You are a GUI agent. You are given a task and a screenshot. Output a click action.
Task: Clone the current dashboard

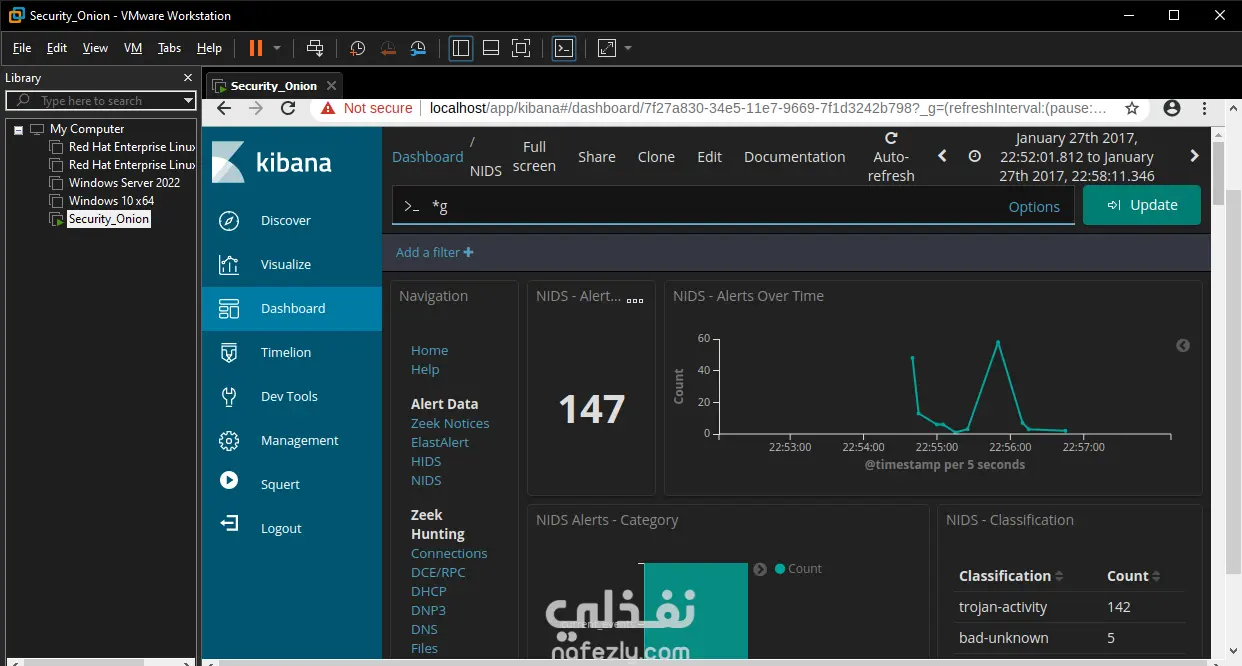pos(656,157)
